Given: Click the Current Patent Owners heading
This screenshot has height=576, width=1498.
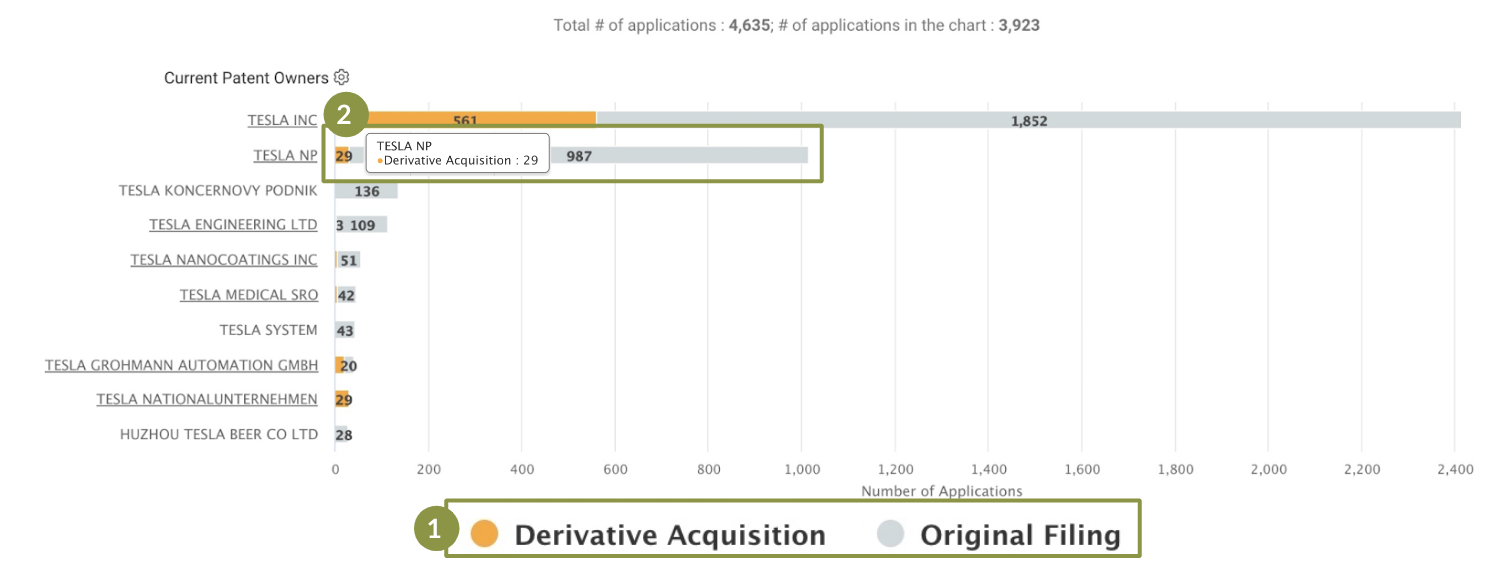Looking at the screenshot, I should 246,77.
